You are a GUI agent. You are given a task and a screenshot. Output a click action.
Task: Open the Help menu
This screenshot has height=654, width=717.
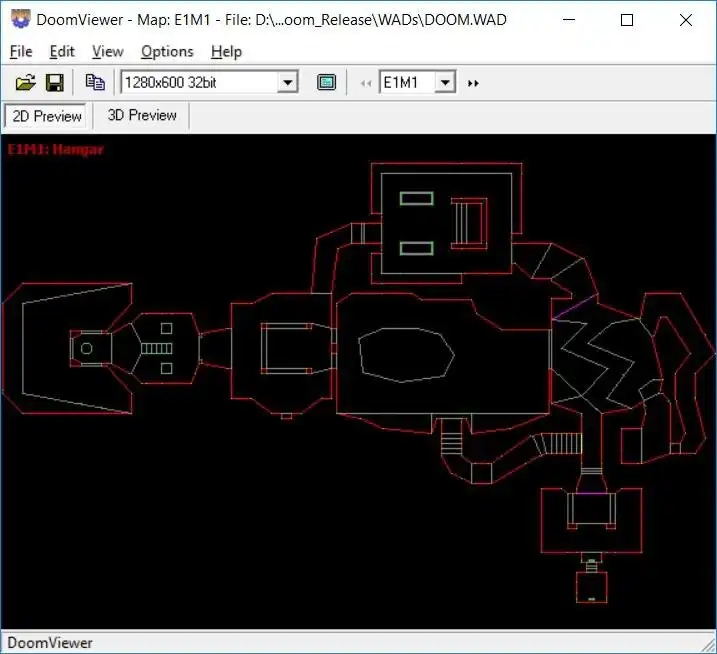coord(226,52)
